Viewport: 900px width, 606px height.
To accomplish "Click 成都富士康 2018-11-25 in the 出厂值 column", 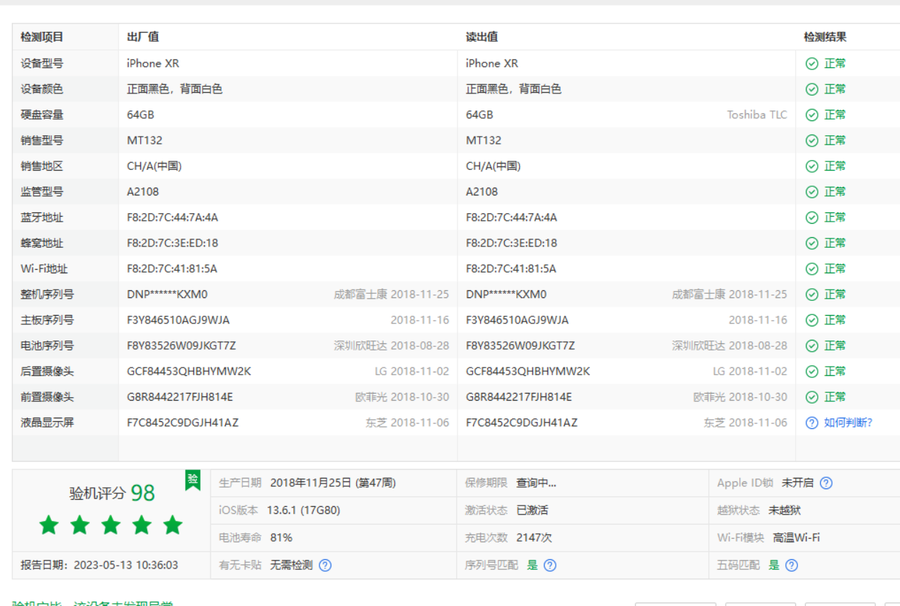I will click(x=391, y=294).
